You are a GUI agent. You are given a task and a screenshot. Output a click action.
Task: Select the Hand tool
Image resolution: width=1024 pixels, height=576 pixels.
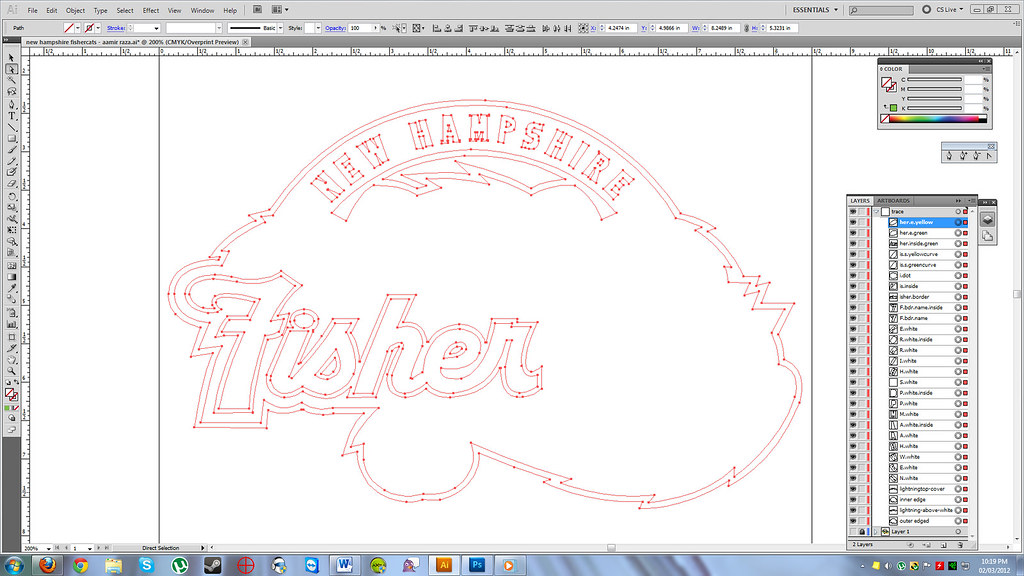coord(11,360)
